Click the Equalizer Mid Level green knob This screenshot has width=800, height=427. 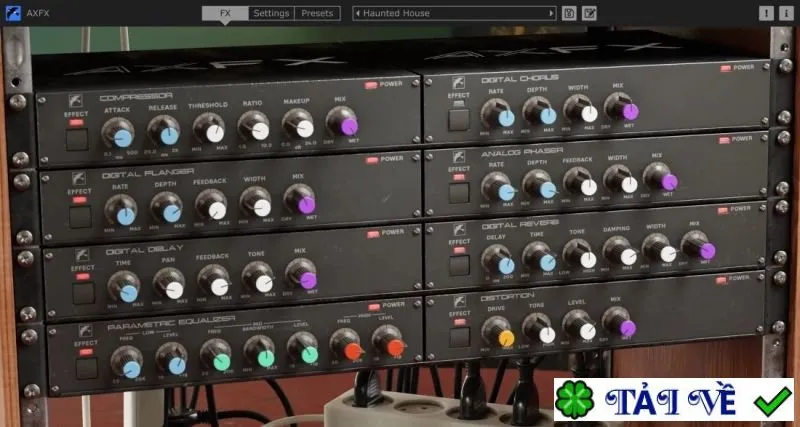pos(303,348)
